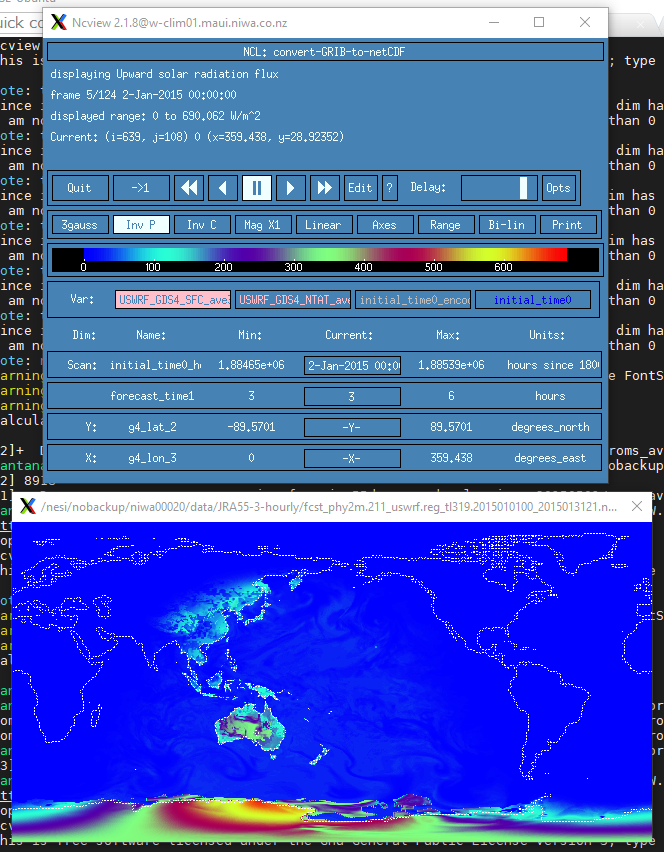Click the Ncview X icon in title bar
The height and width of the screenshot is (852, 664).
point(59,22)
